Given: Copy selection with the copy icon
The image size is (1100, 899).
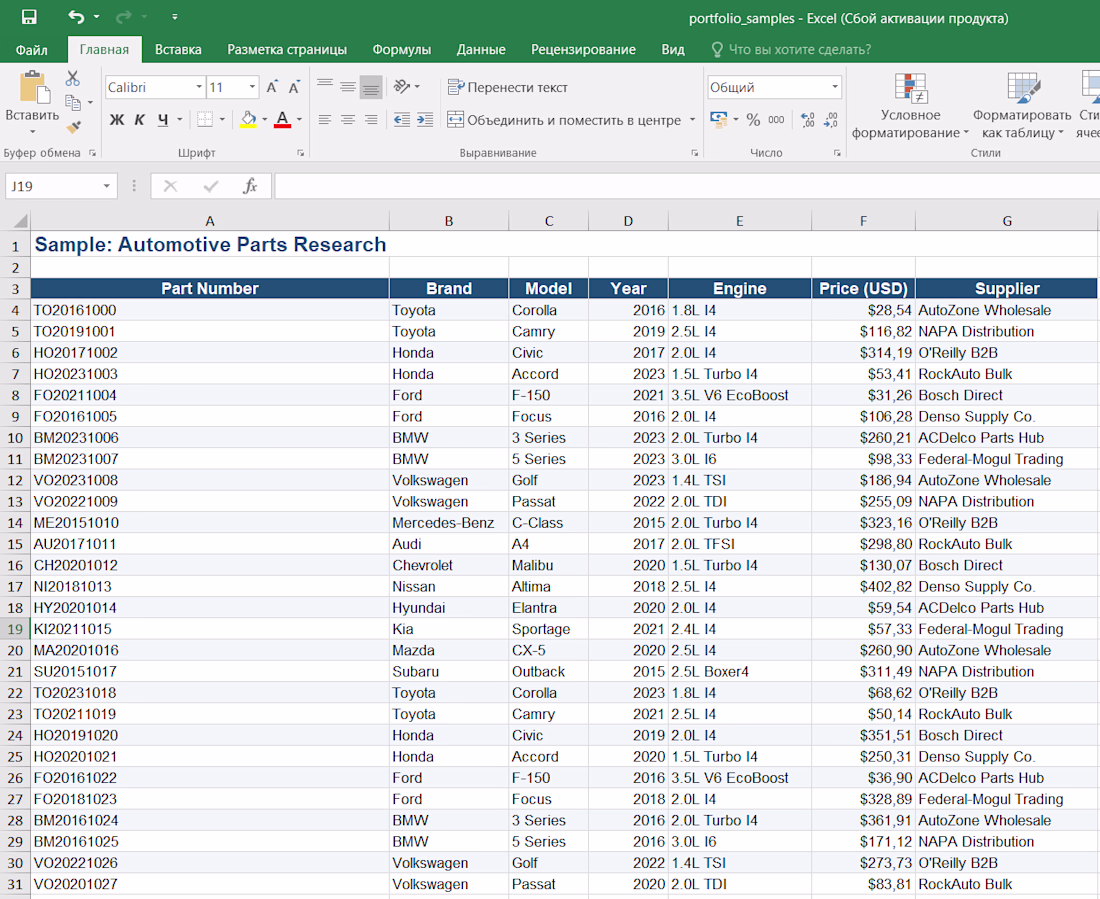Looking at the screenshot, I should pyautogui.click(x=73, y=102).
